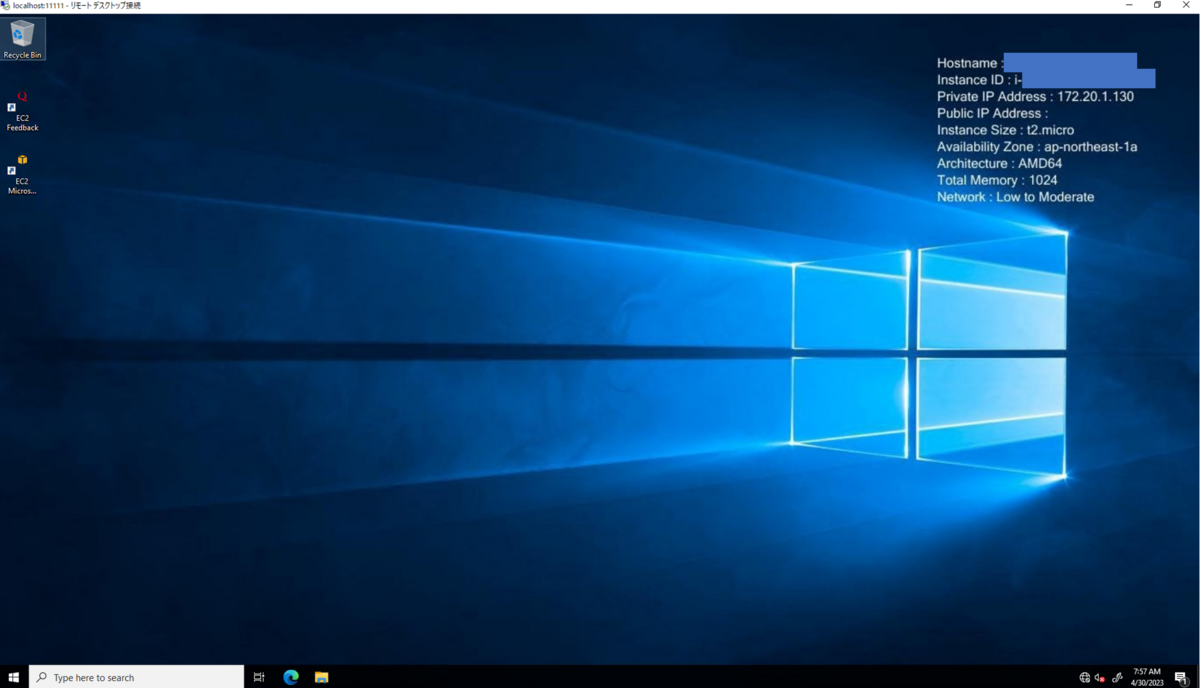Select the EC2 Microsoft desktop shortcut
The image size is (1200, 688).
tap(22, 174)
